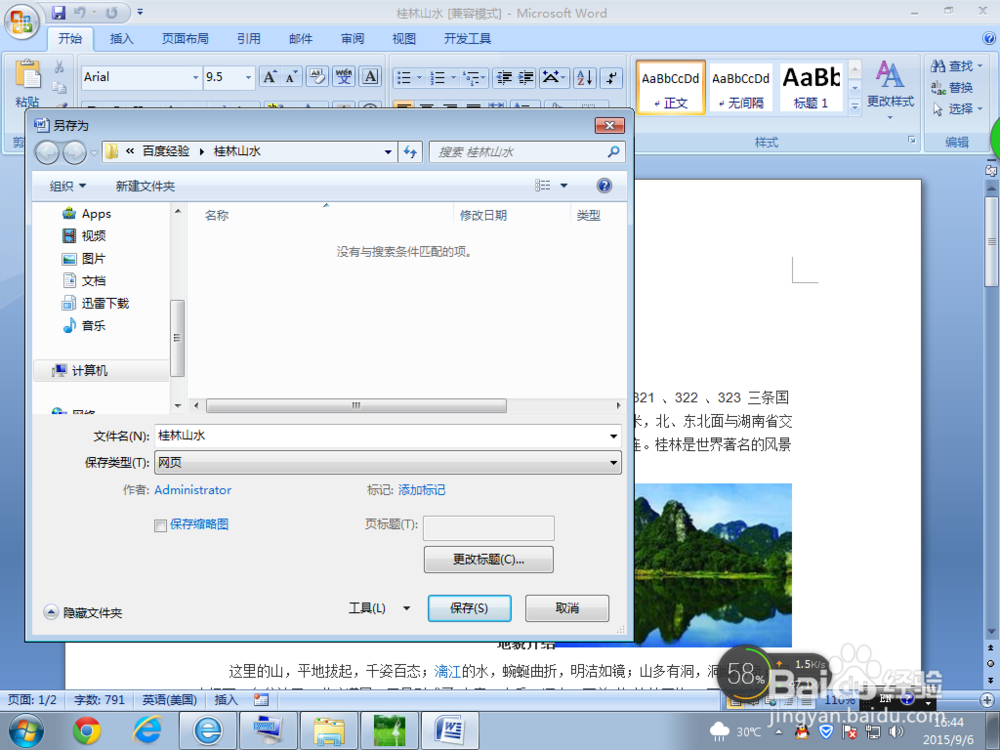Switch to the 插入 ribbon tab
This screenshot has width=1000, height=750.
click(x=121, y=39)
